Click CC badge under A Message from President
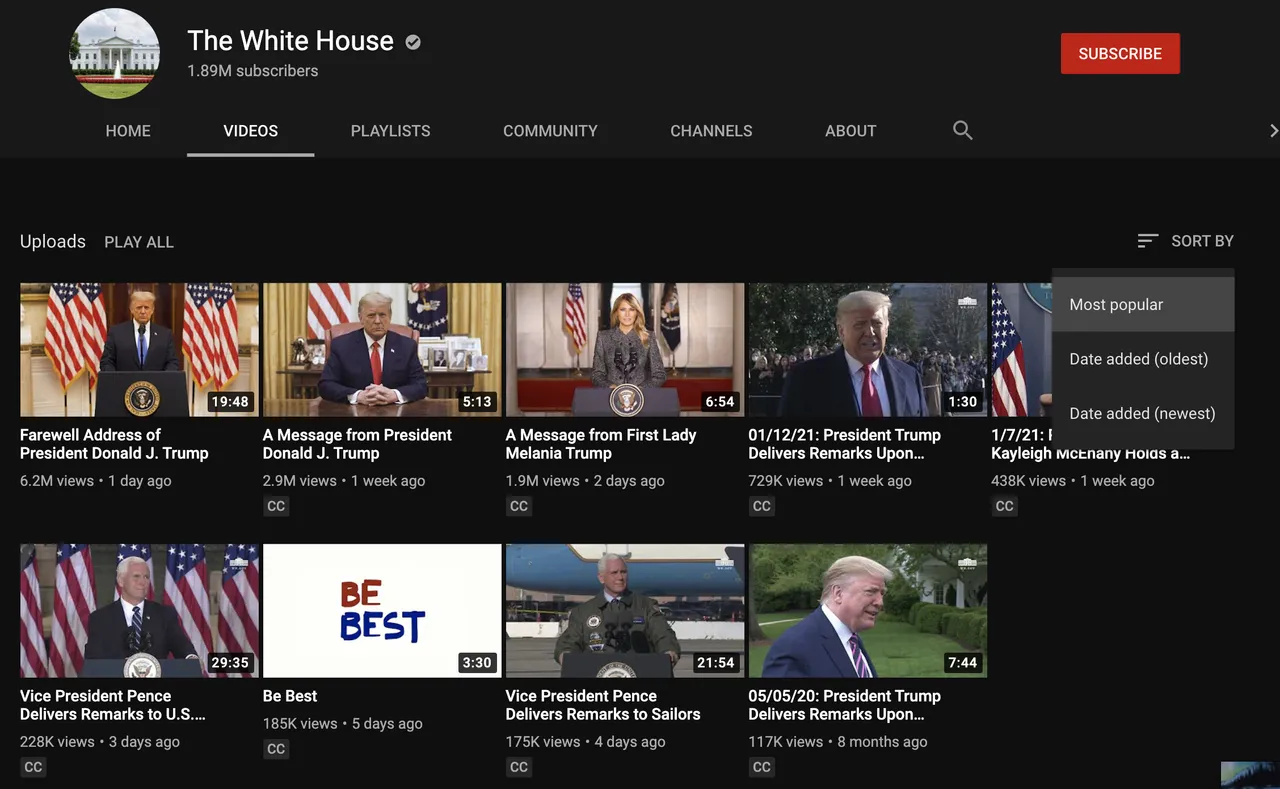This screenshot has width=1280, height=789. click(276, 506)
